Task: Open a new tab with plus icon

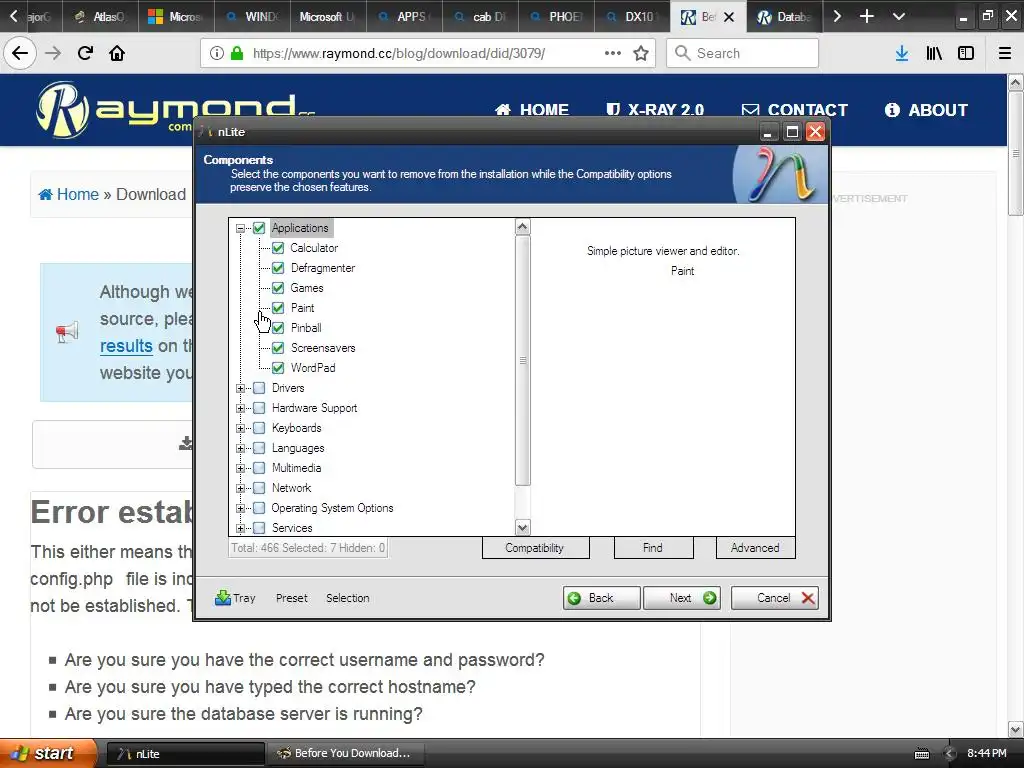Action: pyautogui.click(x=867, y=16)
